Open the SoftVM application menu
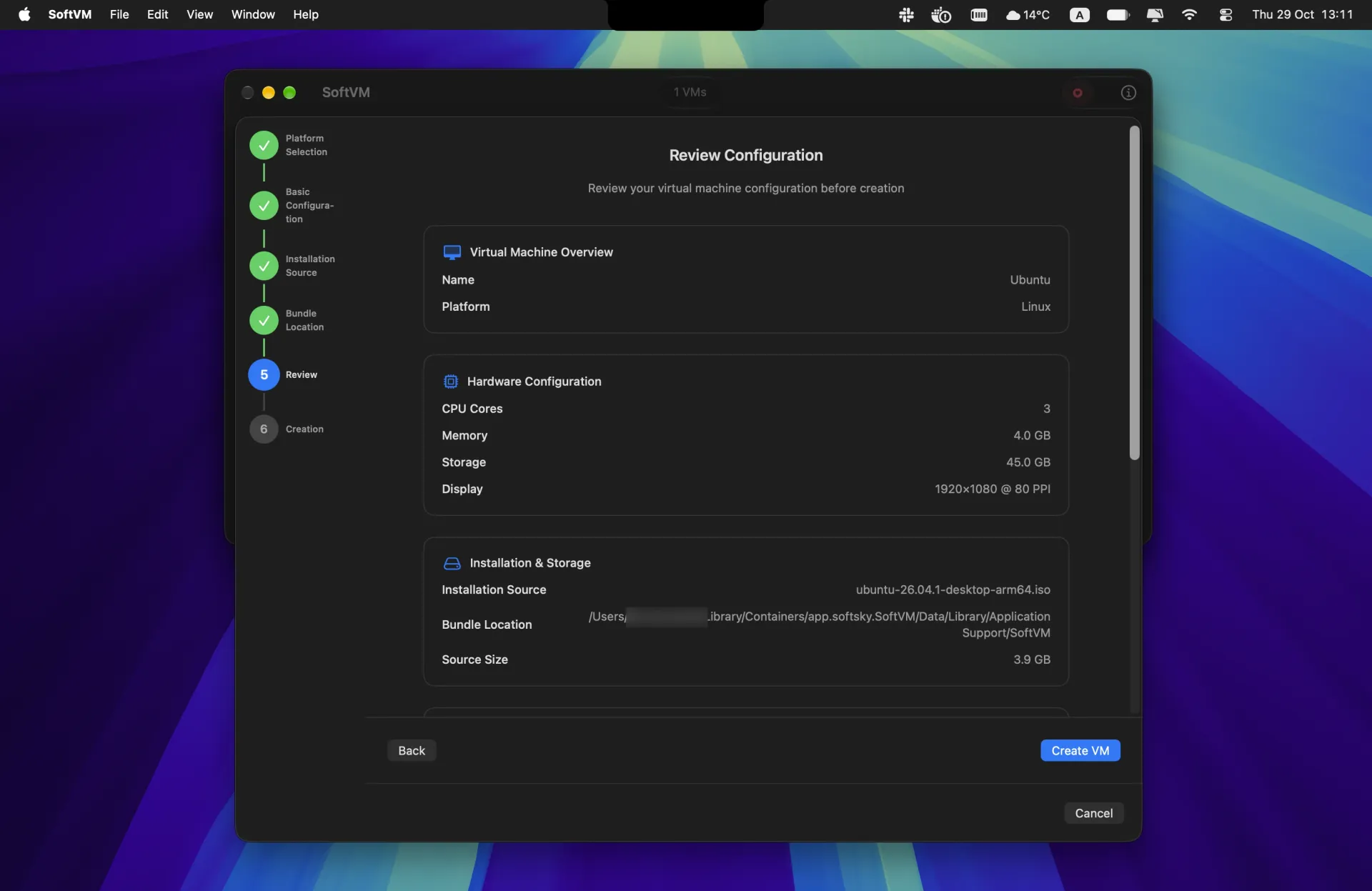1372x891 pixels. tap(69, 14)
